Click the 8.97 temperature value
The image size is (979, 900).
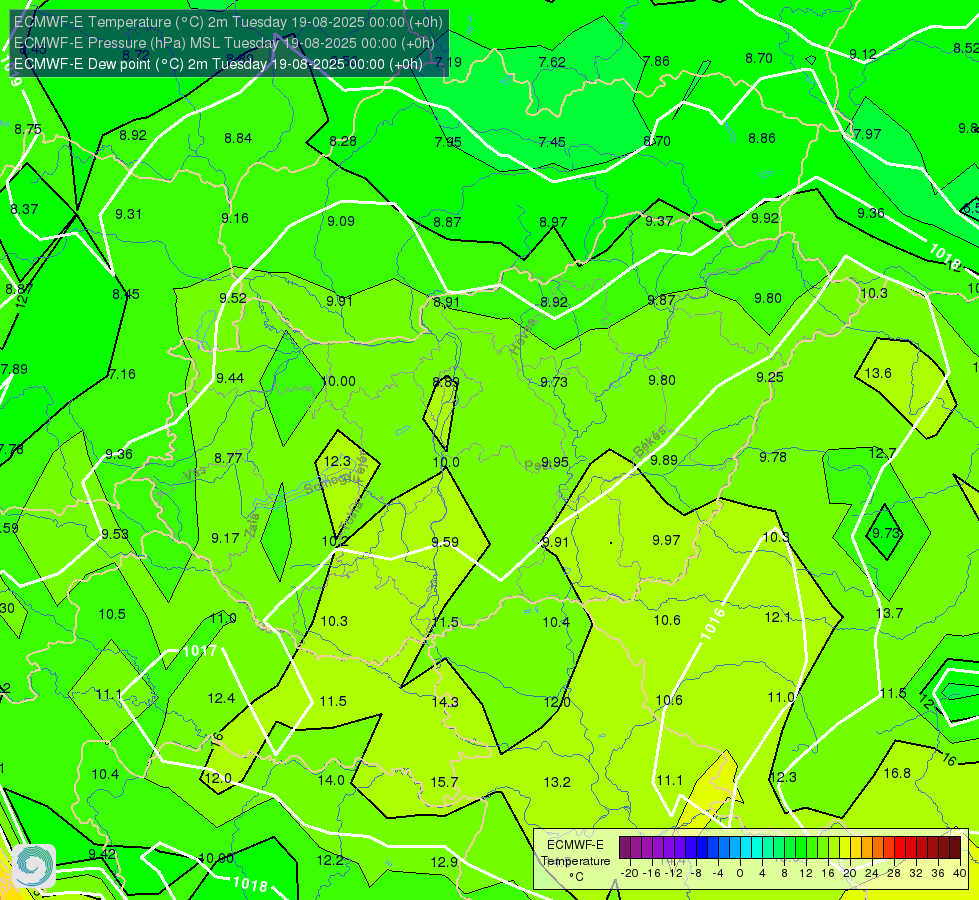coord(553,222)
